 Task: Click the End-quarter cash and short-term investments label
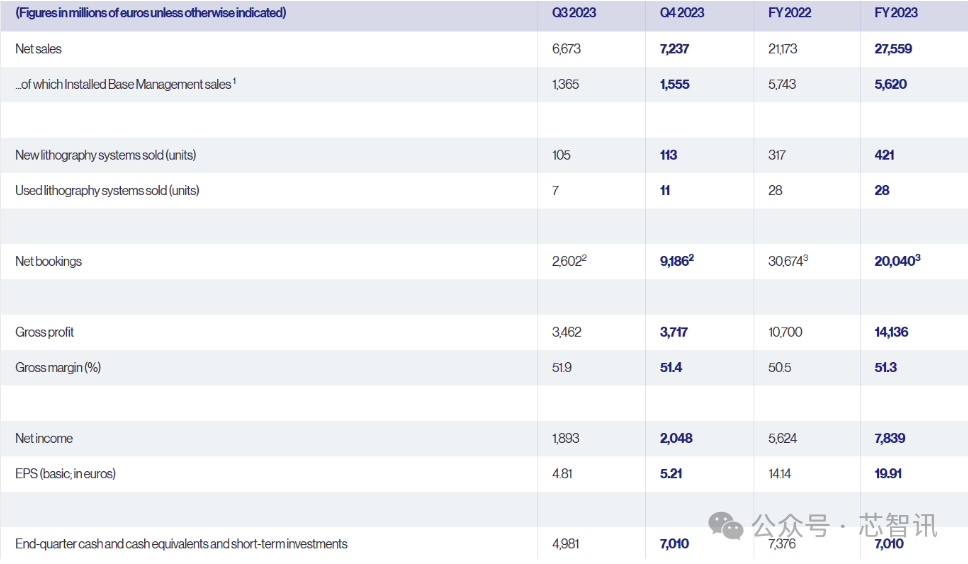[182, 544]
